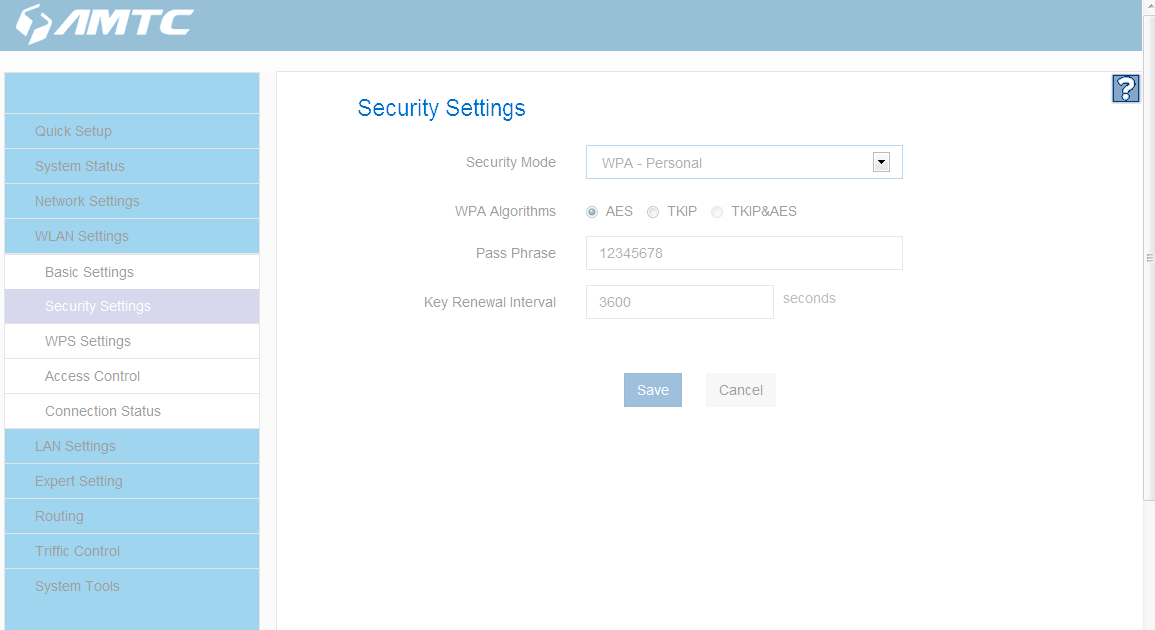Expand System Tools menu

coord(132,586)
